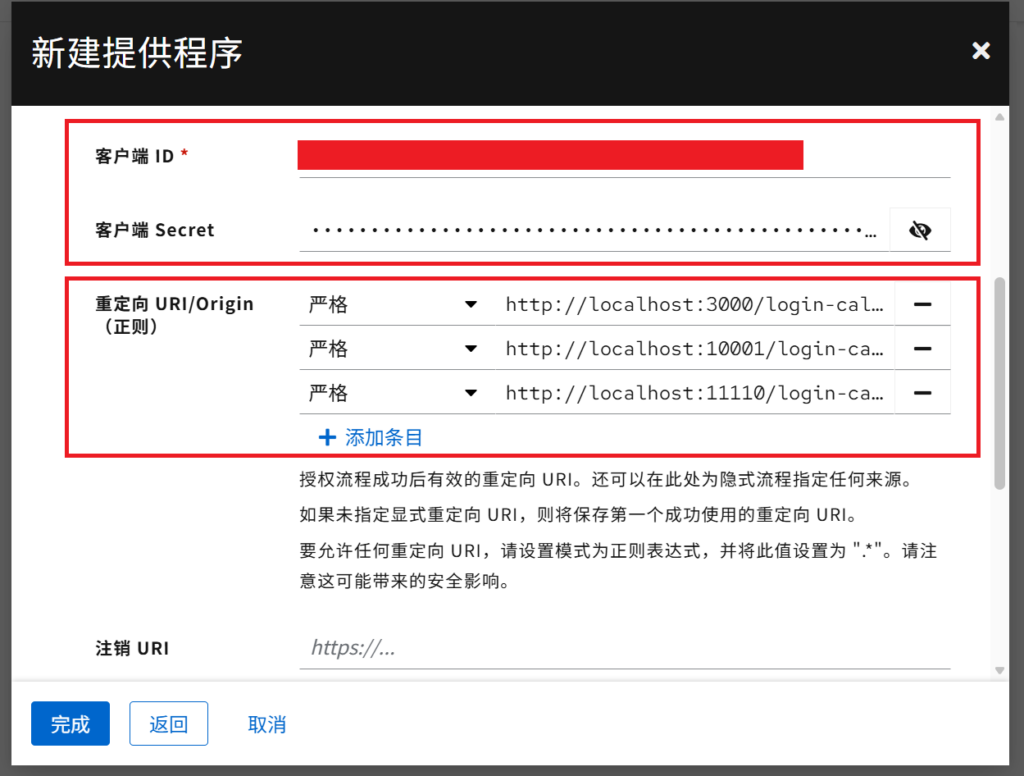Click the 完成 button
Image resolution: width=1024 pixels, height=776 pixels.
tap(70, 724)
